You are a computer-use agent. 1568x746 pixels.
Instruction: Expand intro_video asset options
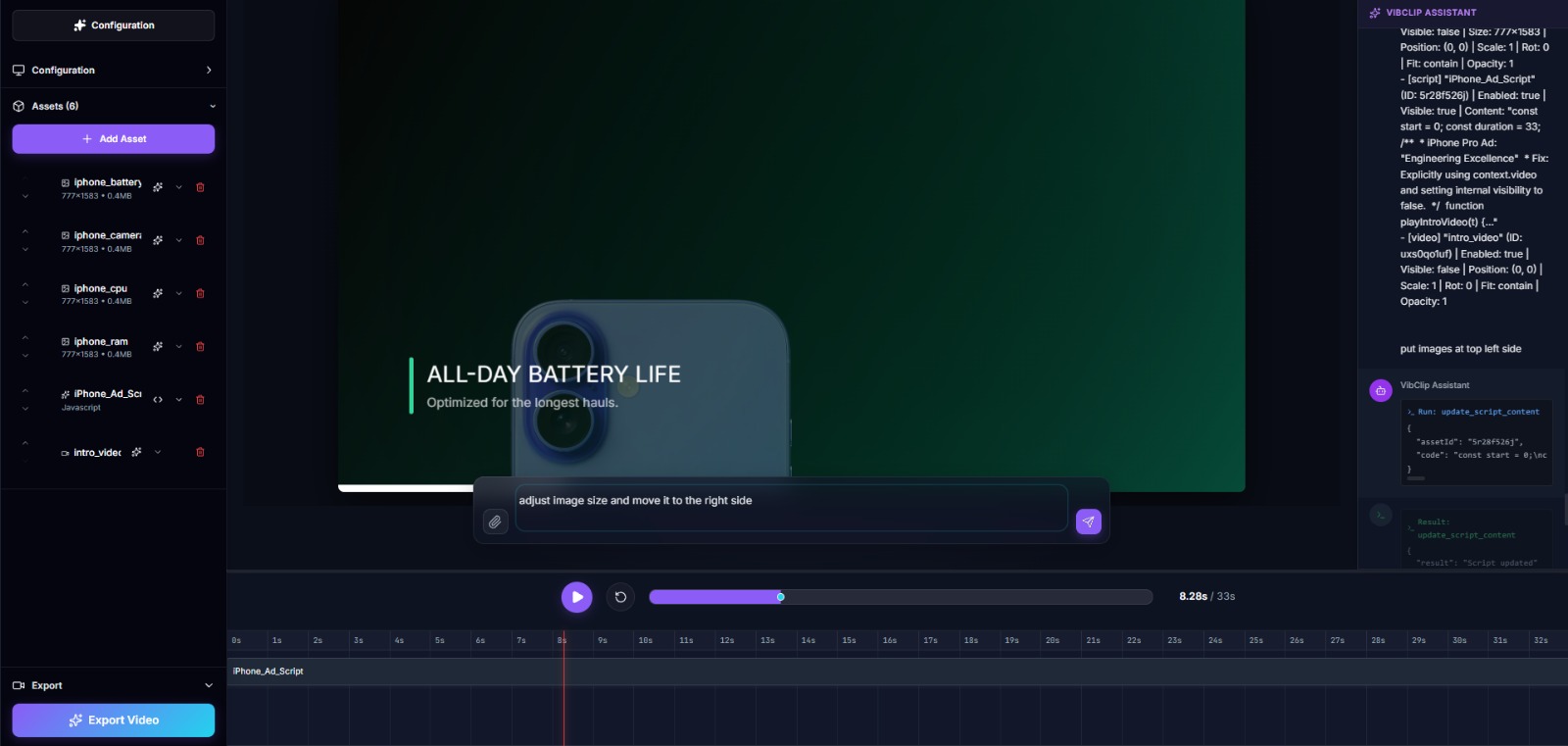[x=158, y=452]
